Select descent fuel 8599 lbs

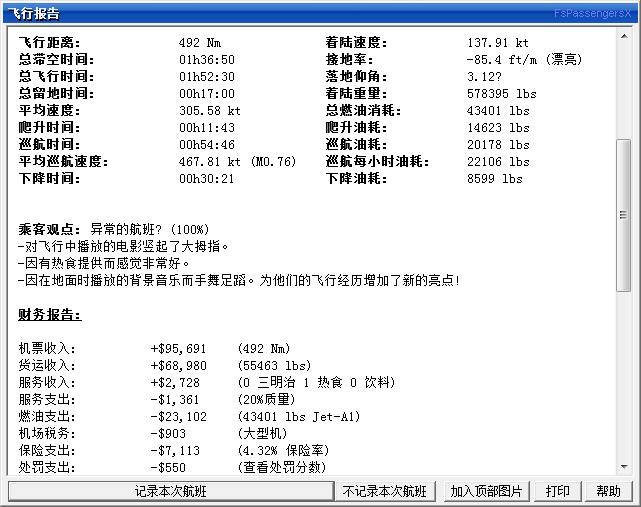pyautogui.click(x=495, y=179)
